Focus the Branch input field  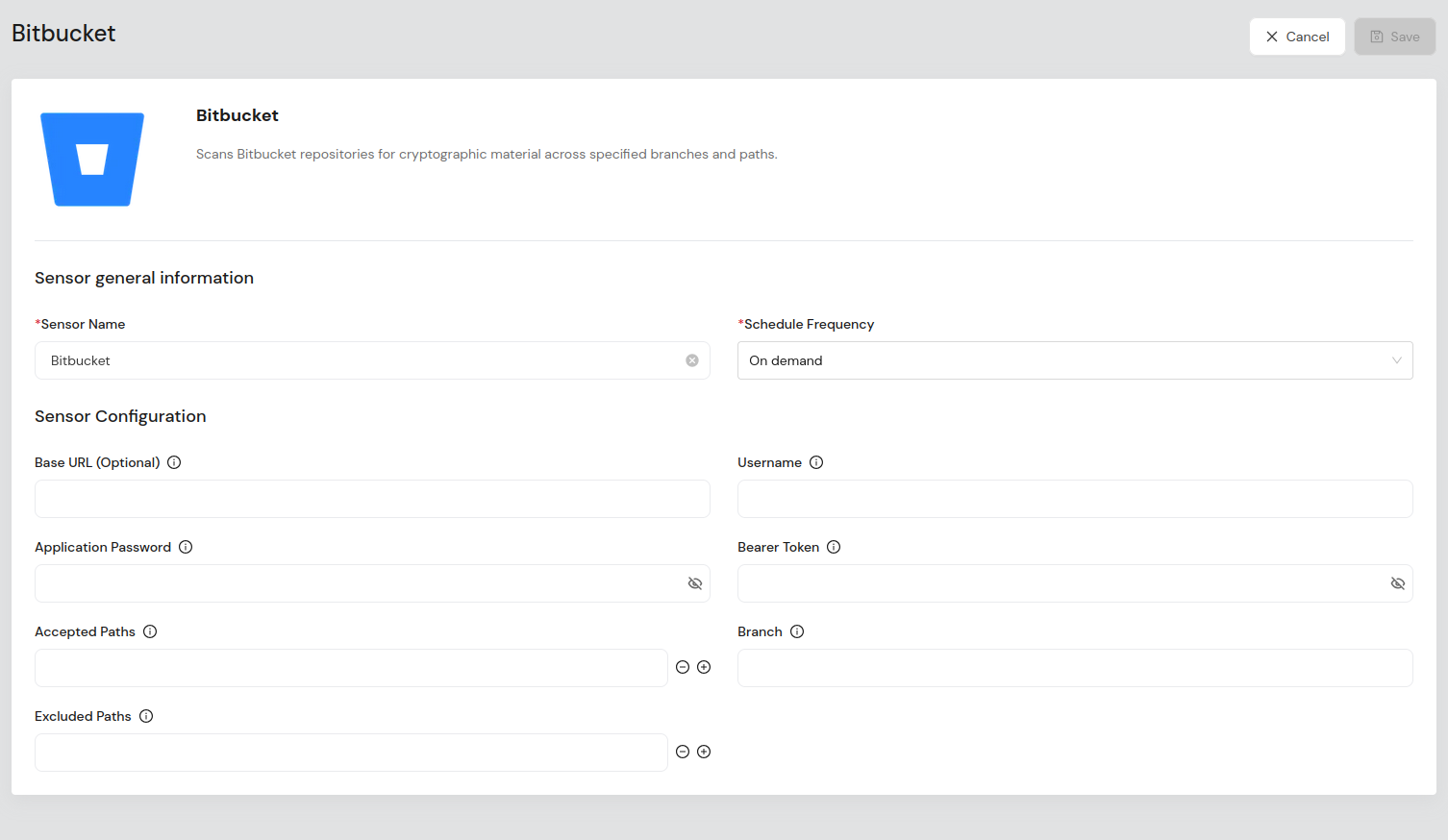[x=1075, y=668]
